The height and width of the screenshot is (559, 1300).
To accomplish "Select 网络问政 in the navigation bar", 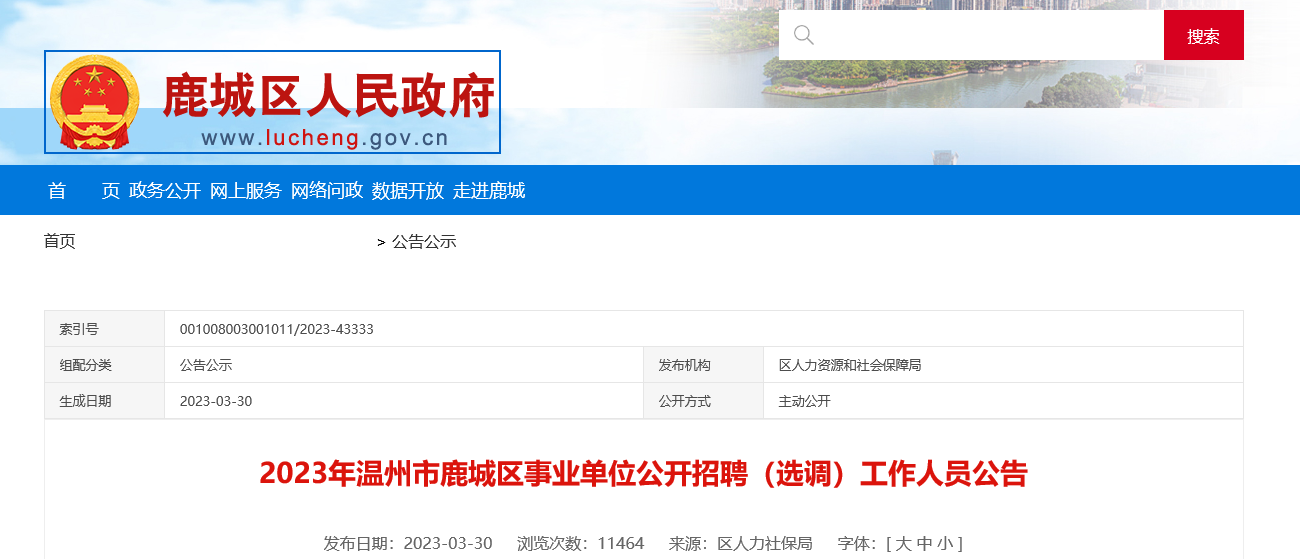I will pos(327,191).
